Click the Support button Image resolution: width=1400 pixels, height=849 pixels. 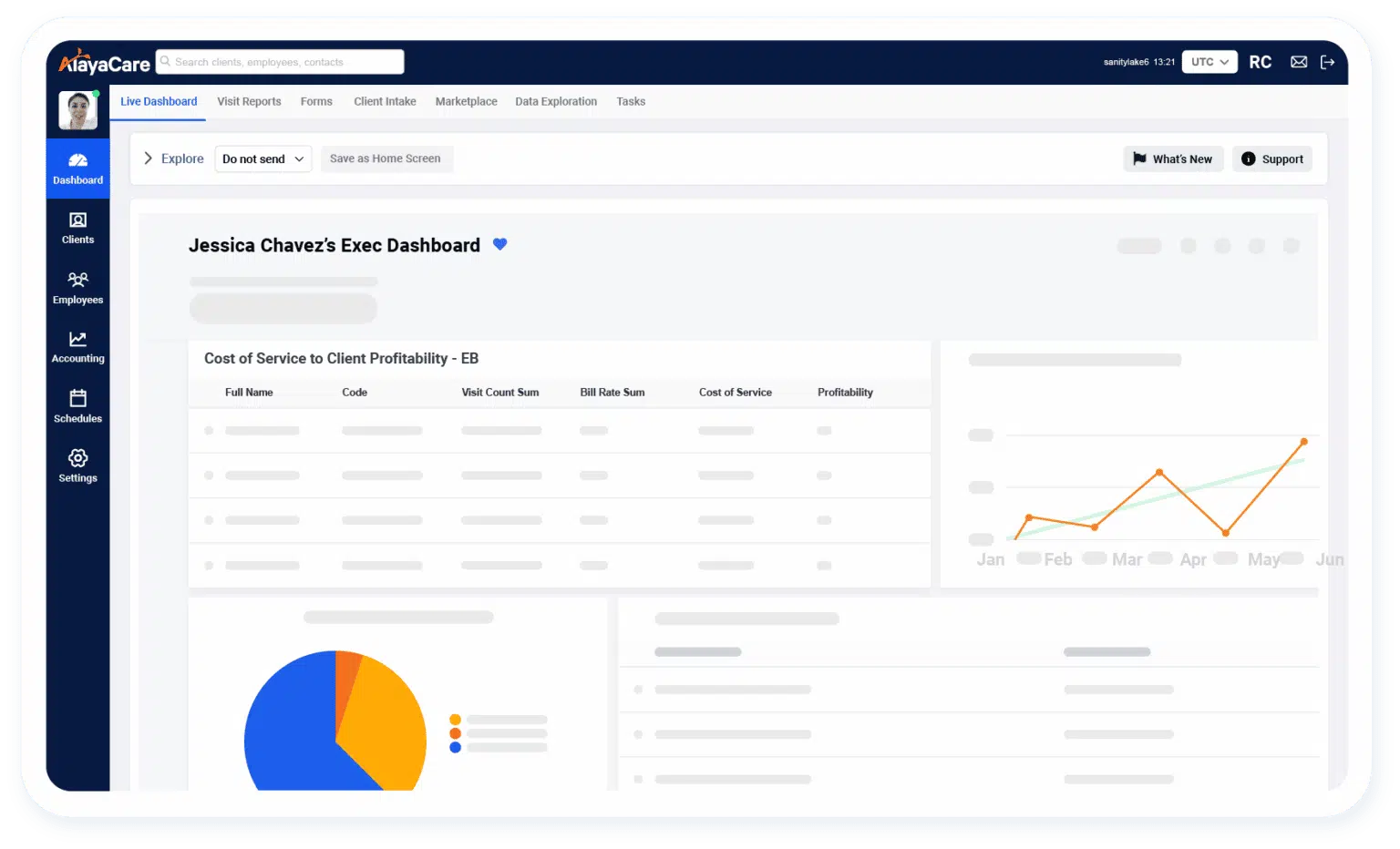pyautogui.click(x=1272, y=159)
